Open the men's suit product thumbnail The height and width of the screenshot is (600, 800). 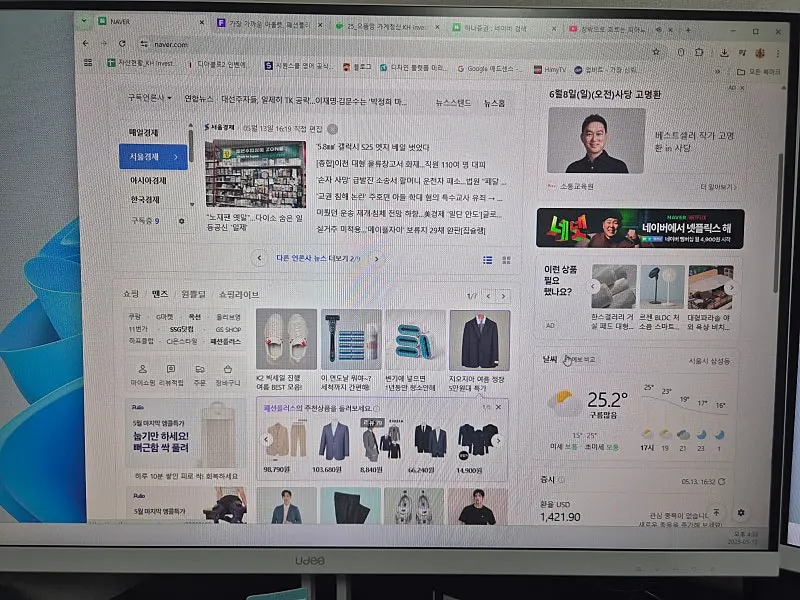click(x=479, y=340)
